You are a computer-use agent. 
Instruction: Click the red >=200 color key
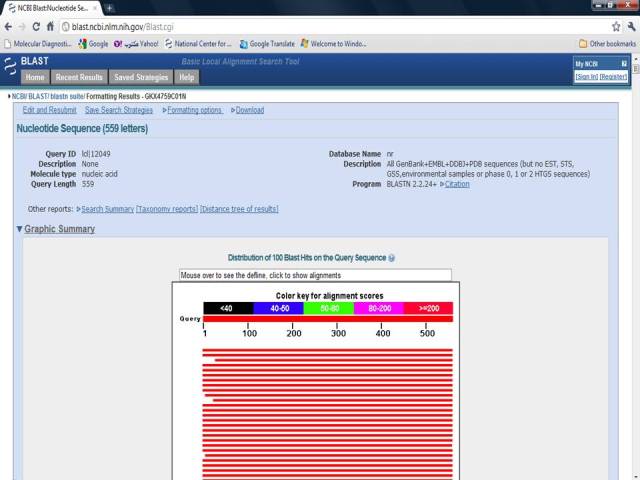(x=428, y=308)
